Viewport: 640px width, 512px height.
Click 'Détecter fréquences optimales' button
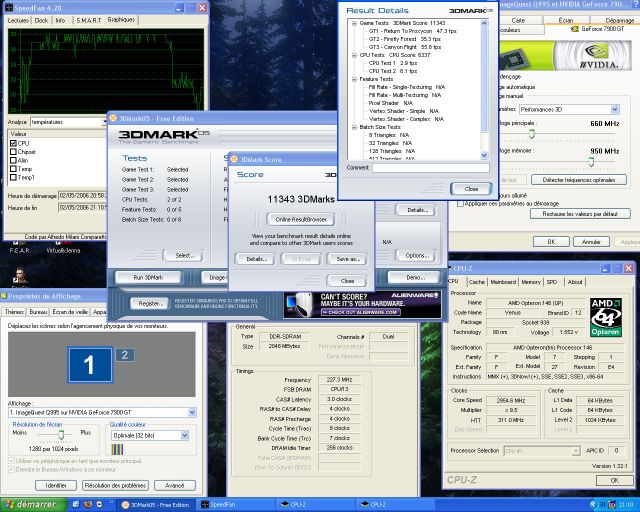pyautogui.click(x=579, y=180)
